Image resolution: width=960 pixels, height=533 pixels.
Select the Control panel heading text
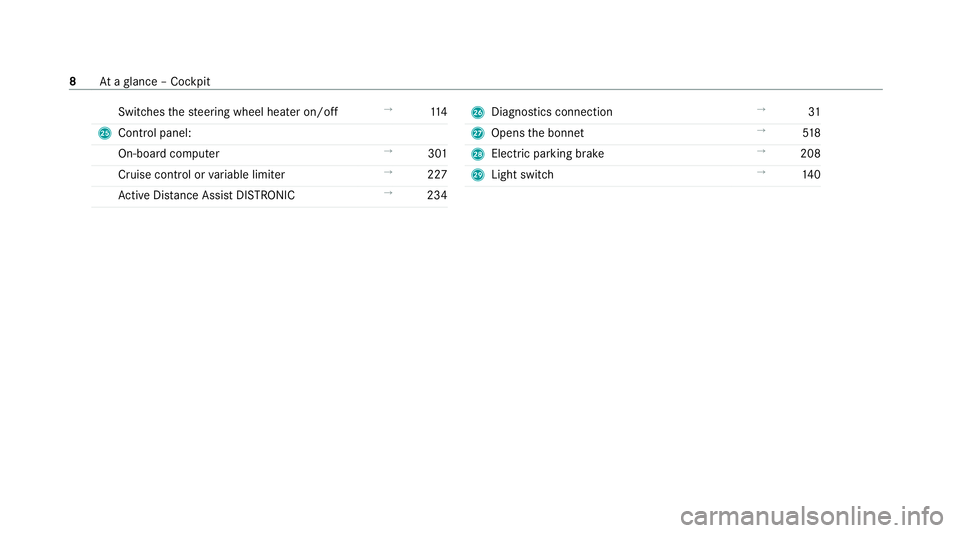[x=155, y=133]
